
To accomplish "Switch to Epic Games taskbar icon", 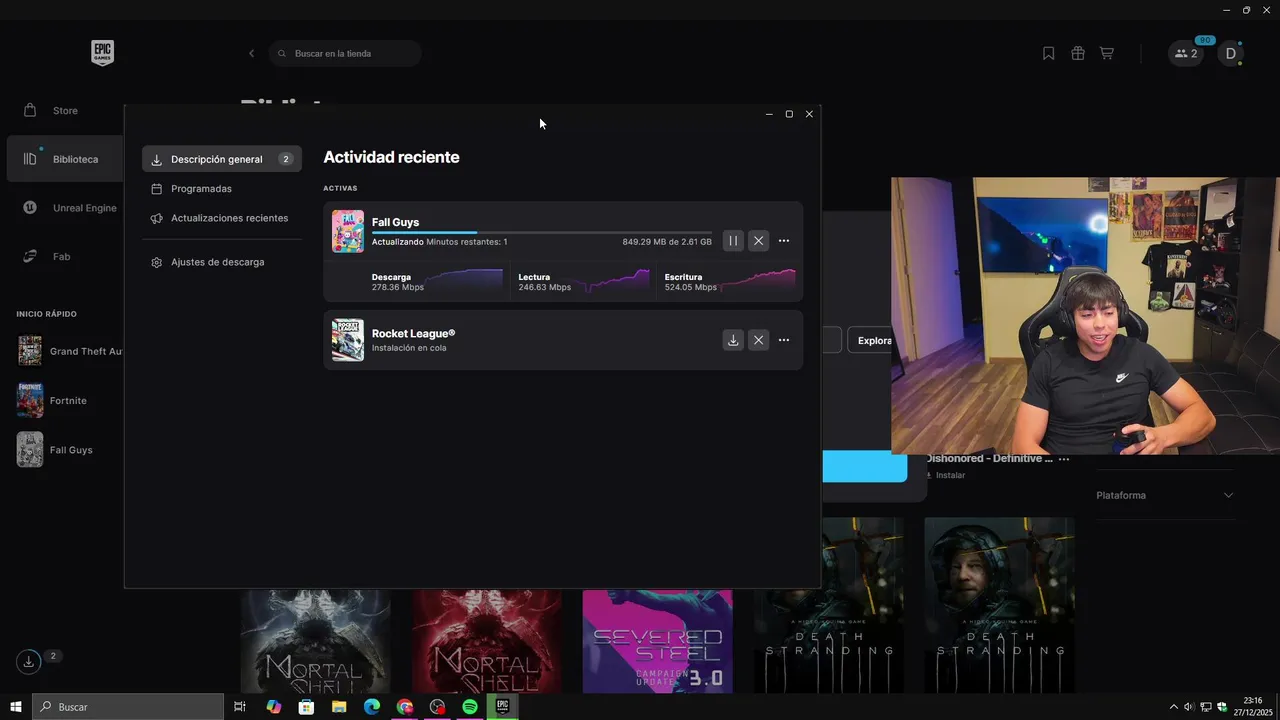I will pyautogui.click(x=503, y=707).
